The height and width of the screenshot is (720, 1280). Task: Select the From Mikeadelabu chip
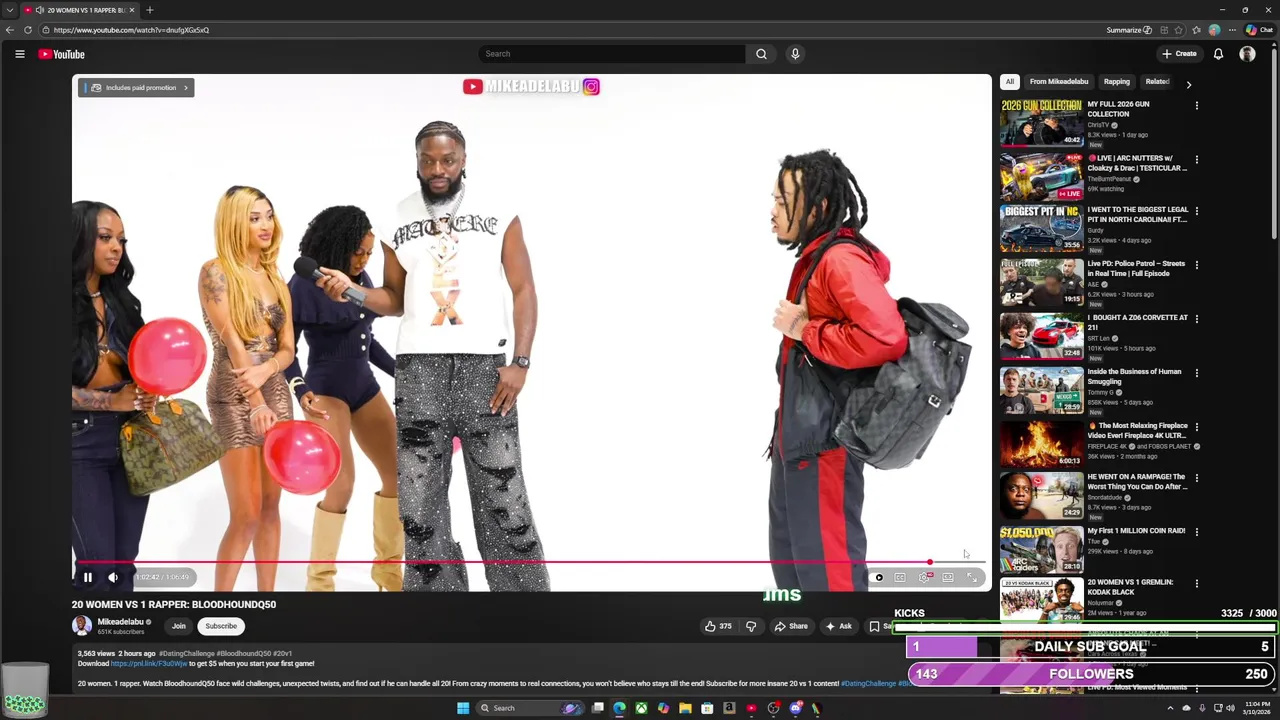[1059, 82]
